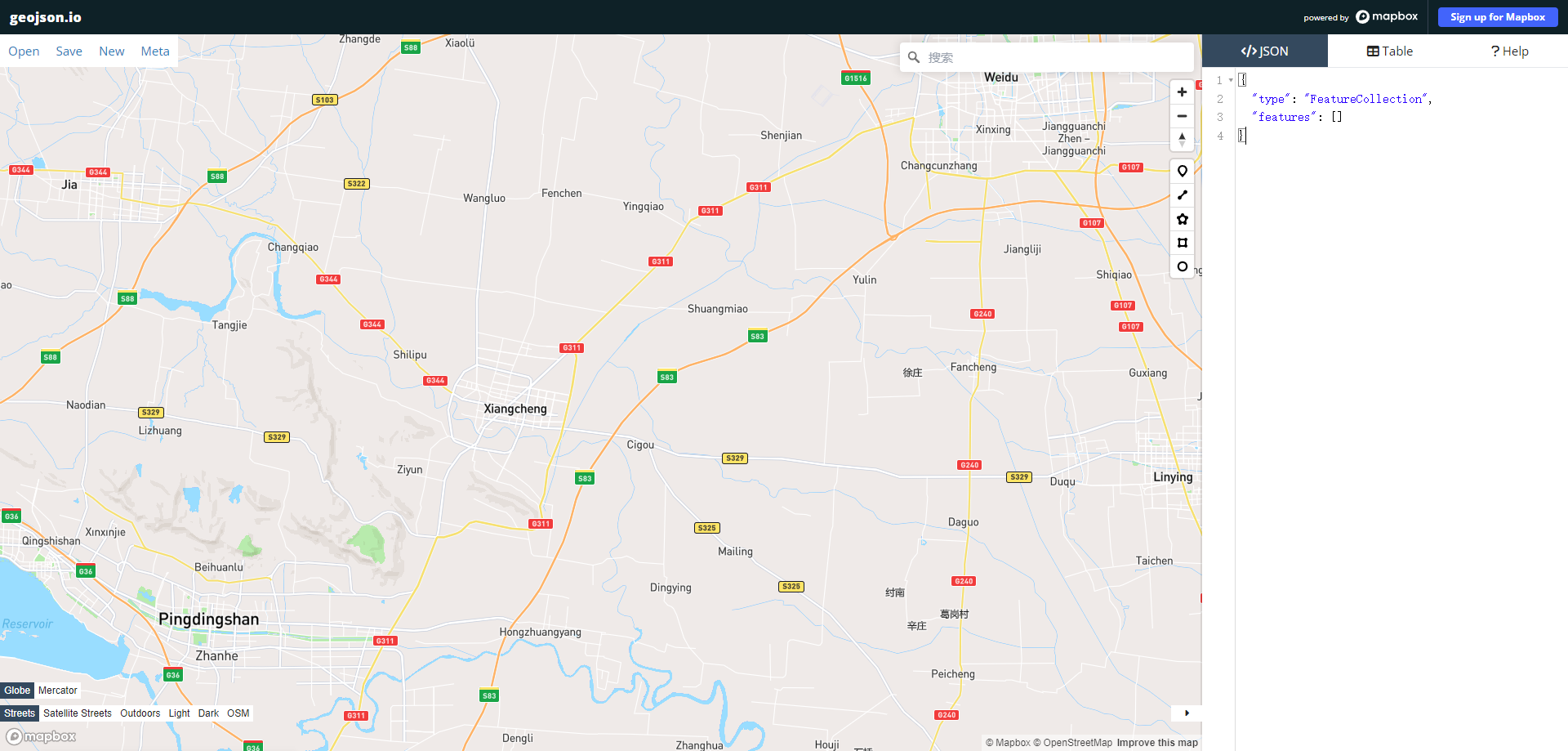1568x751 pixels.
Task: Click the Yingqiao label on map
Action: click(x=644, y=207)
